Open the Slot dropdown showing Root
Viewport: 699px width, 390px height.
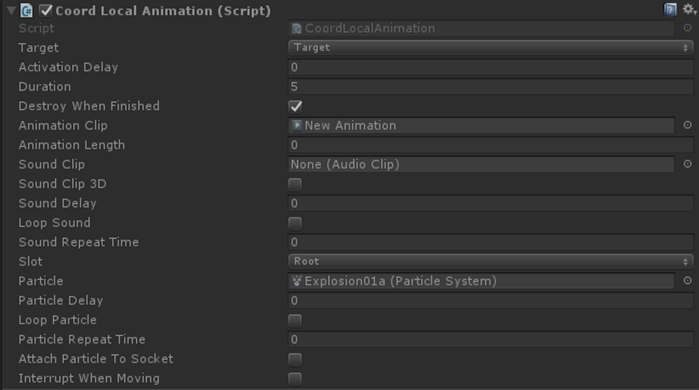(x=490, y=262)
